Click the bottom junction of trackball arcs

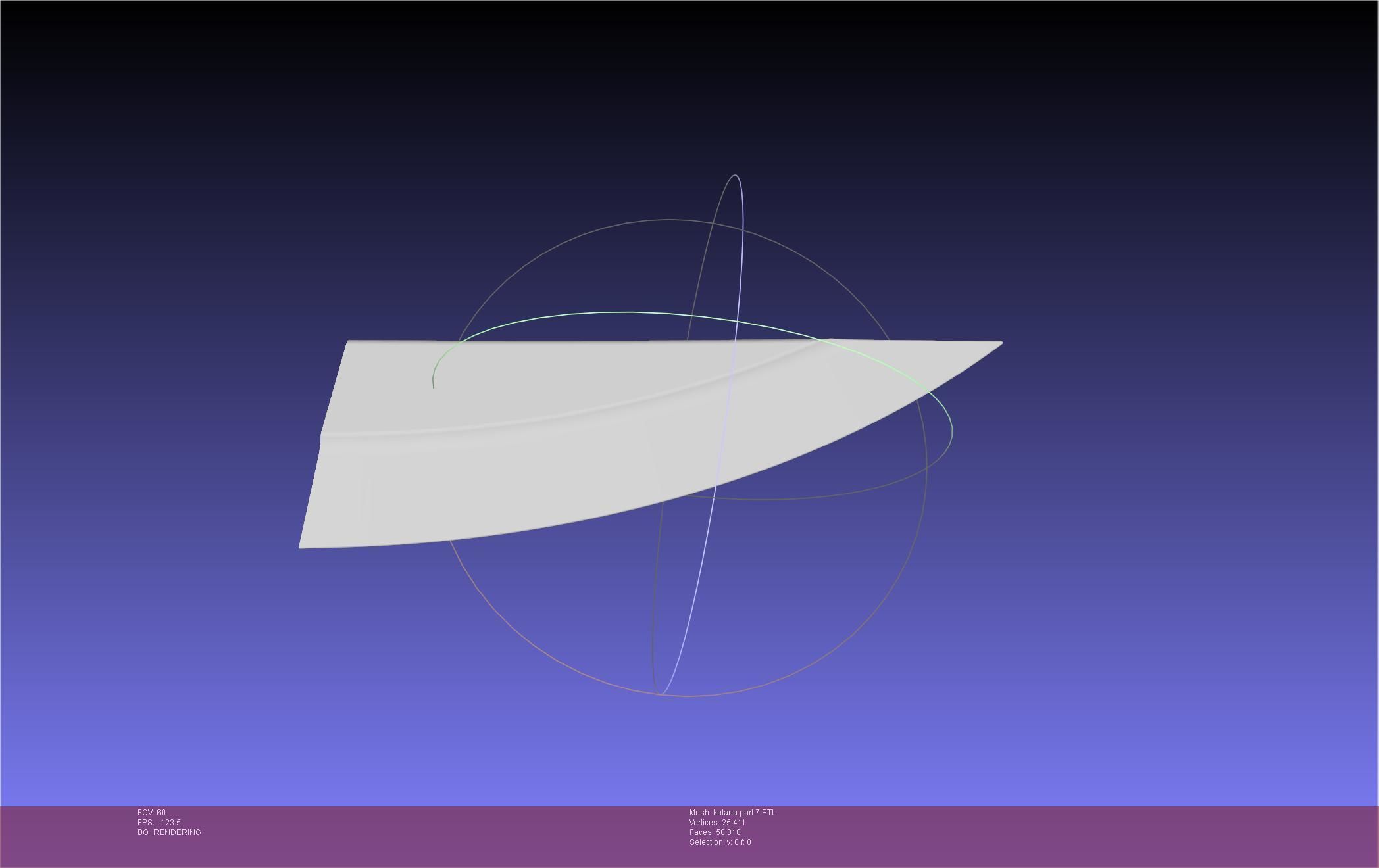click(x=661, y=694)
